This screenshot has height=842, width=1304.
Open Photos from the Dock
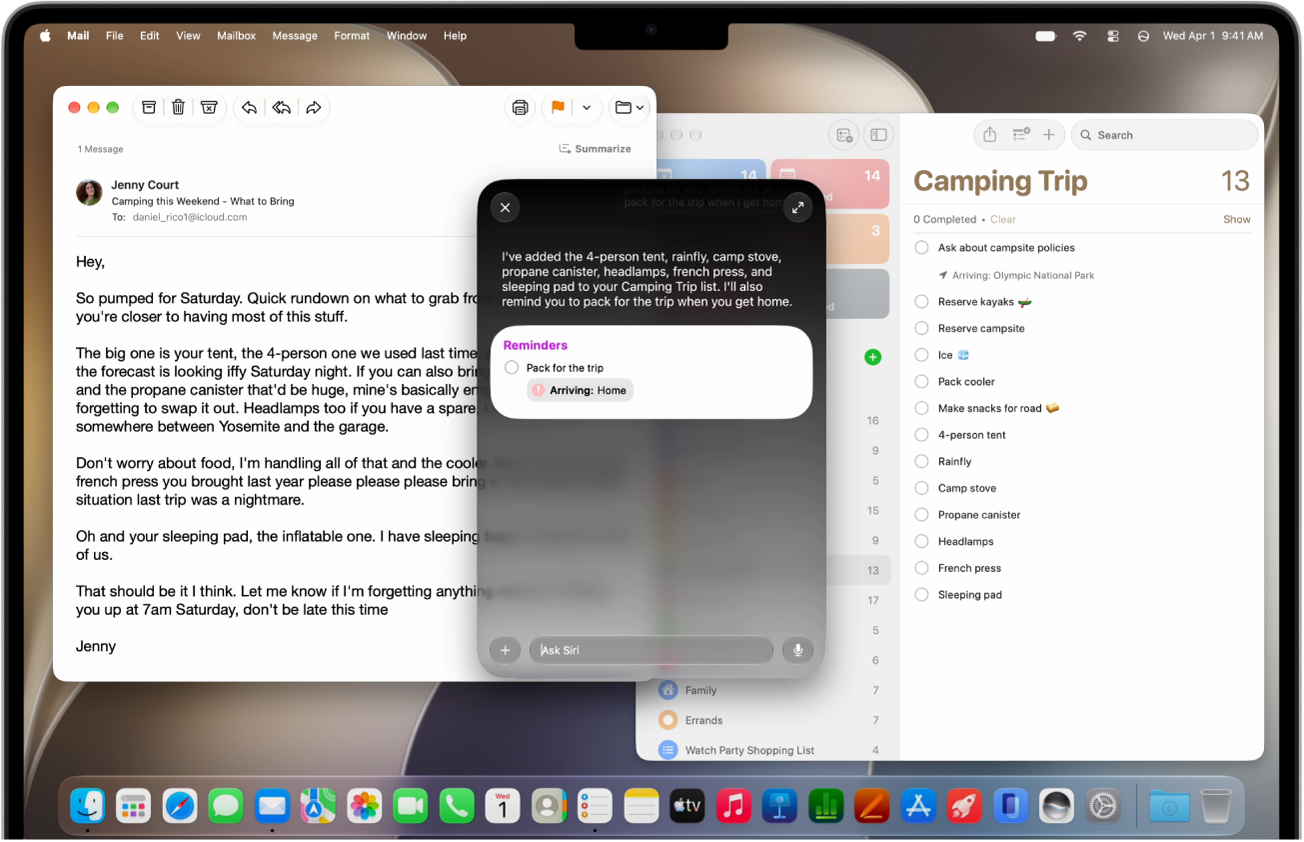(364, 805)
